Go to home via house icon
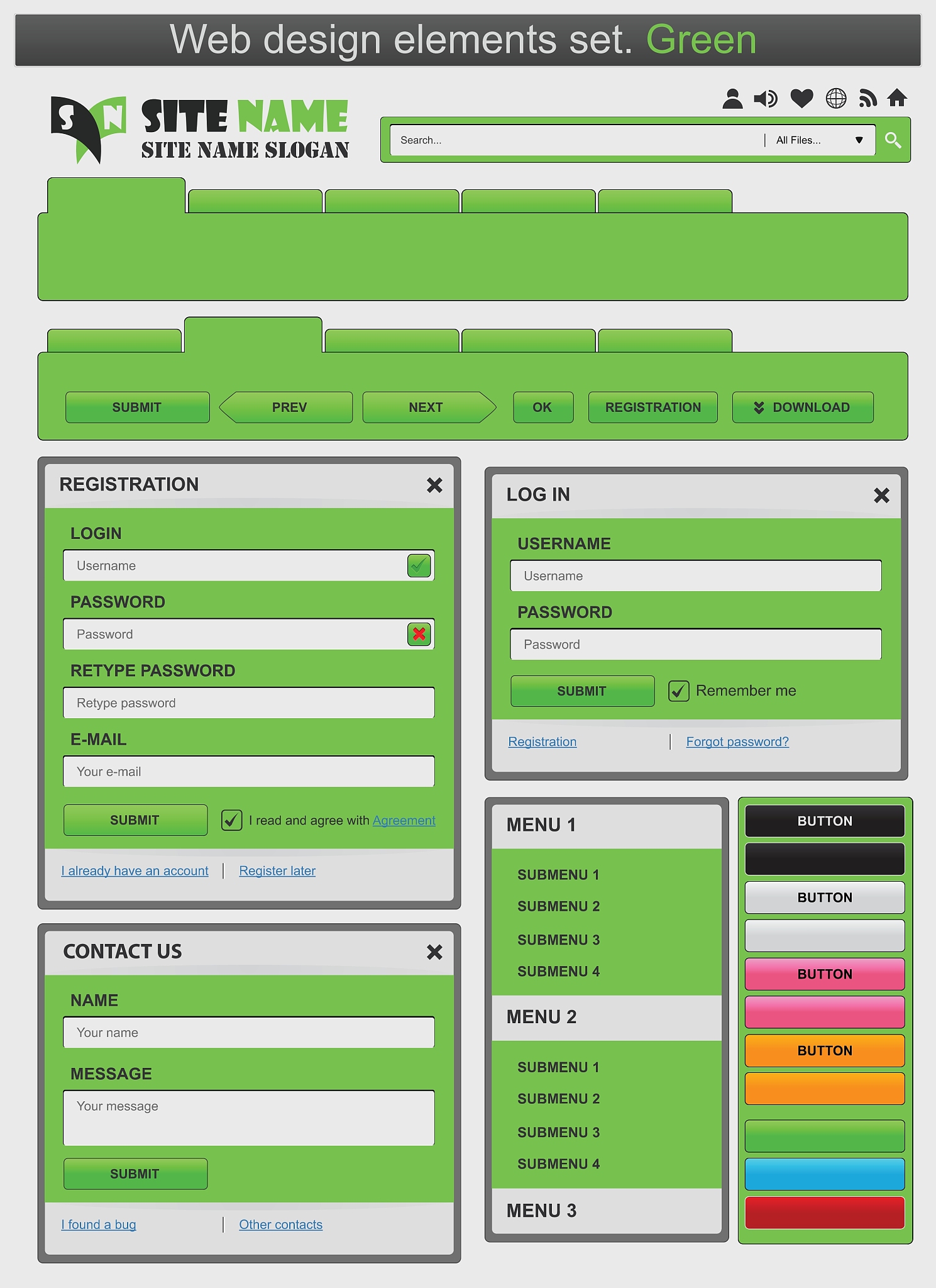The height and width of the screenshot is (1288, 936). (x=897, y=98)
